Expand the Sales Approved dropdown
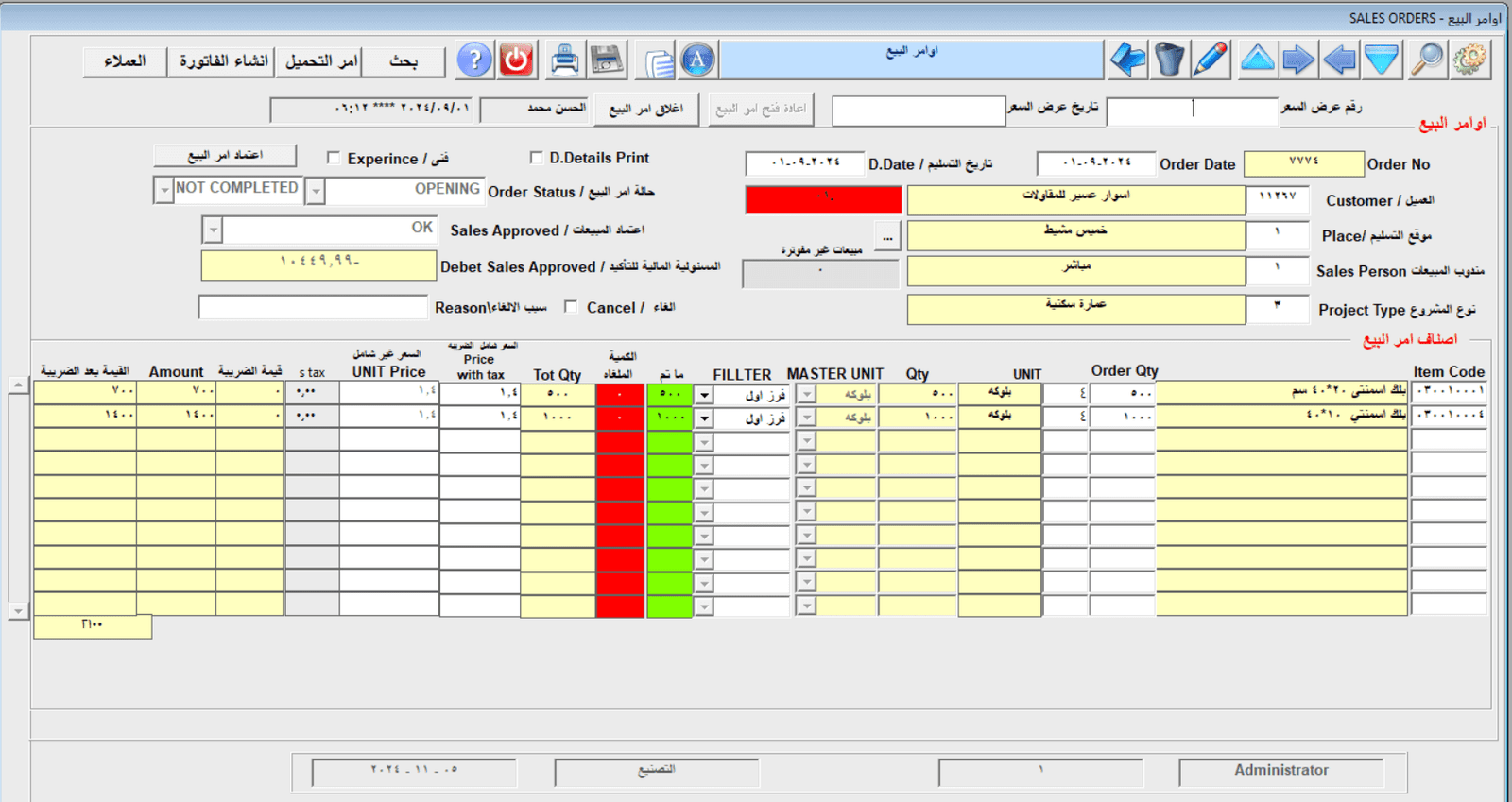 pos(213,230)
